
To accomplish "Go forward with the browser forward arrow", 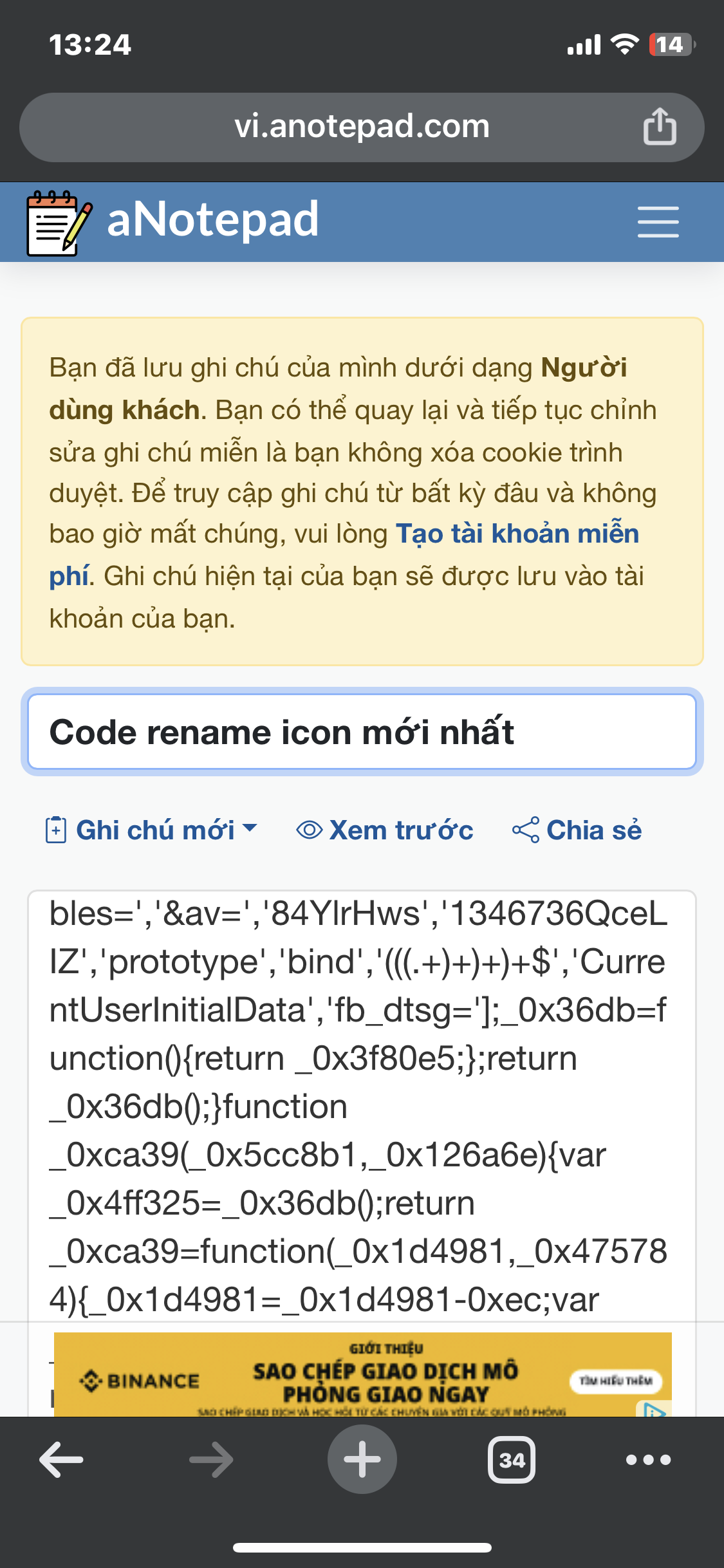I will [212, 1459].
